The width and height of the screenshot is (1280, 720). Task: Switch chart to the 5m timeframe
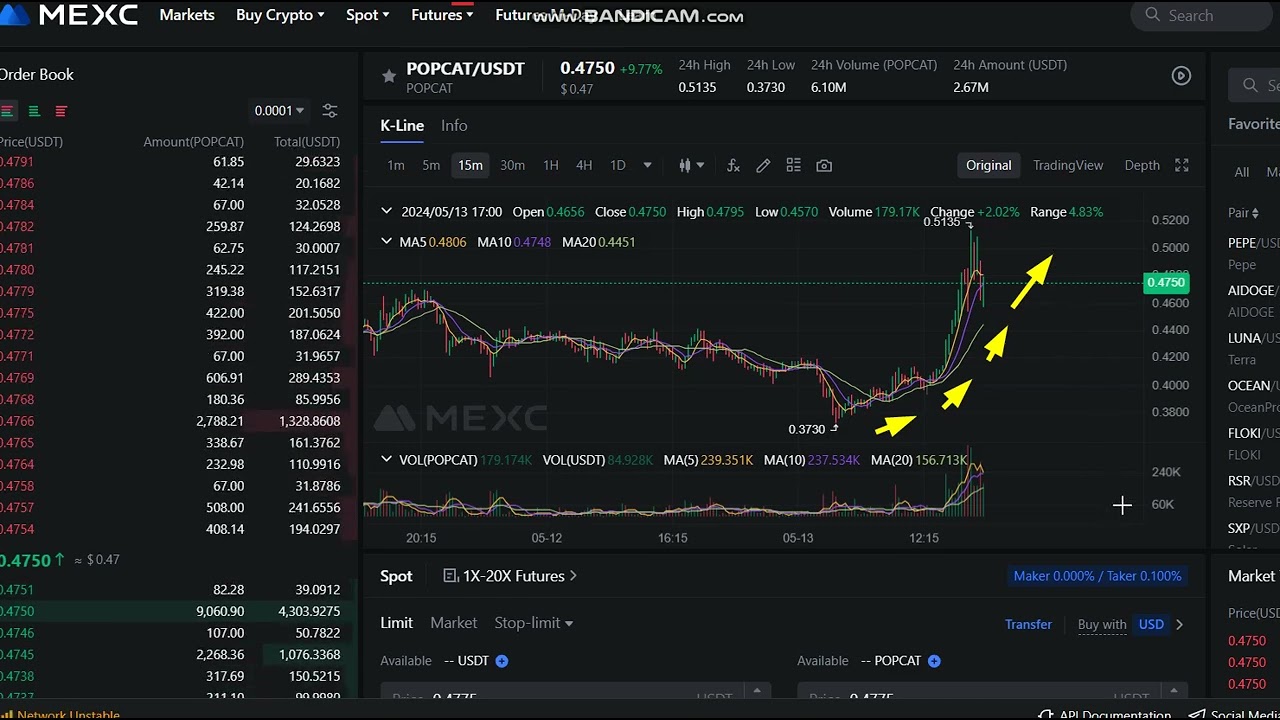(x=431, y=165)
